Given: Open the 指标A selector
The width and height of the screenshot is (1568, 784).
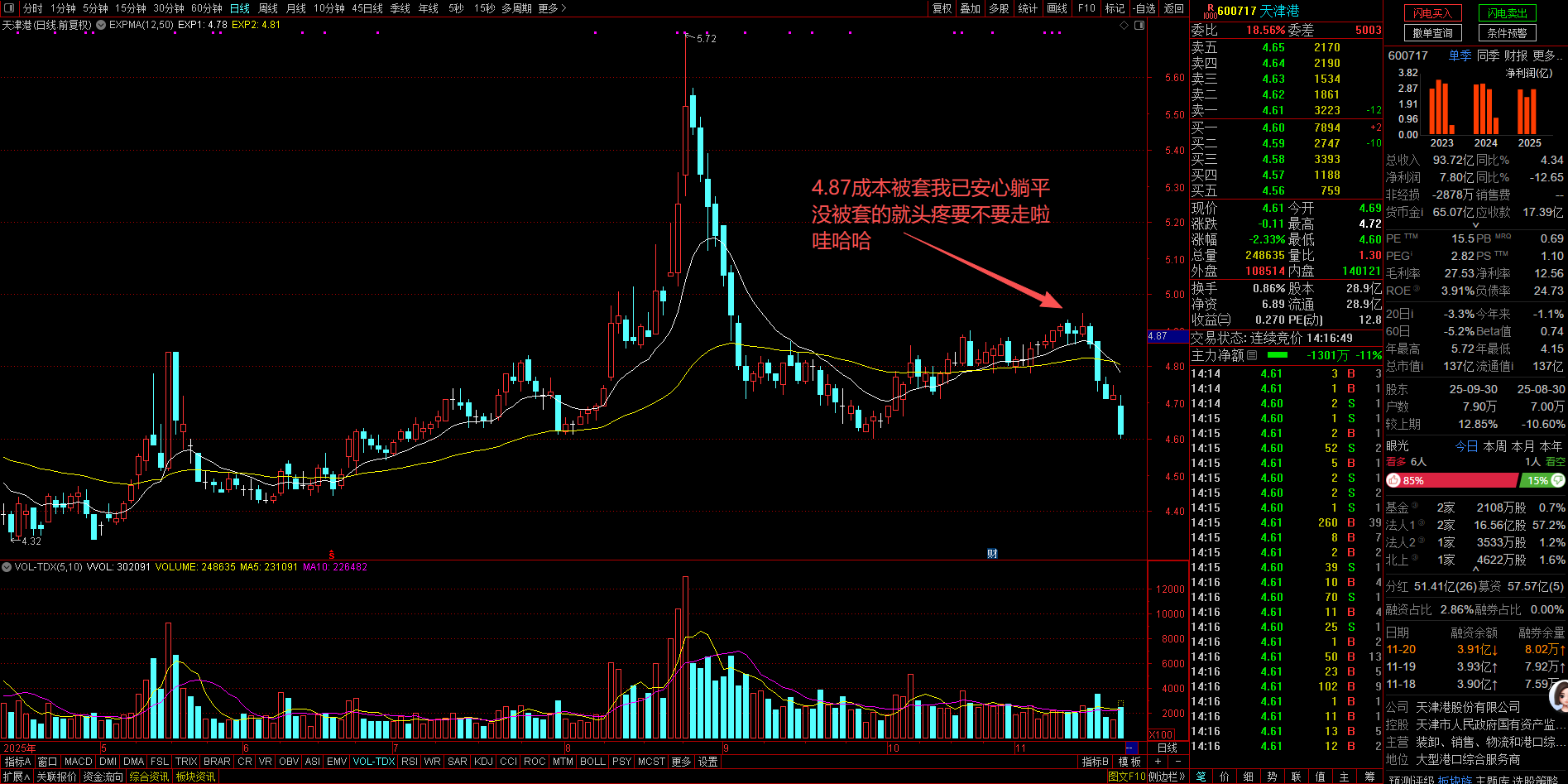Looking at the screenshot, I should coord(17,762).
